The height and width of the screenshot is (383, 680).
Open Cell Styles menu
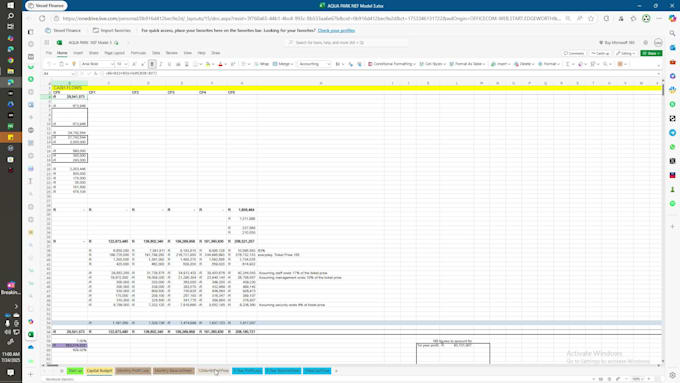click(x=432, y=64)
